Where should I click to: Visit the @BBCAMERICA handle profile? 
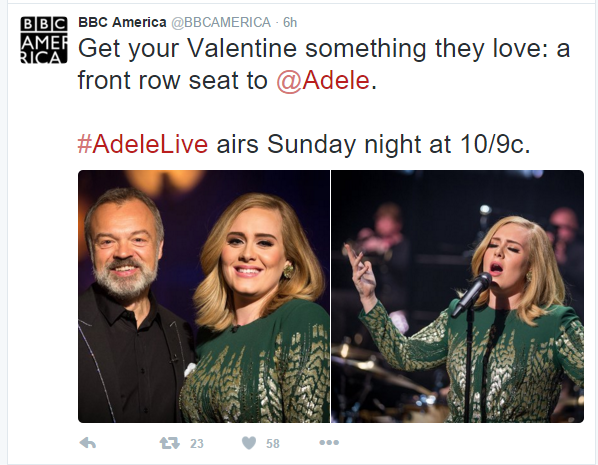coord(221,23)
